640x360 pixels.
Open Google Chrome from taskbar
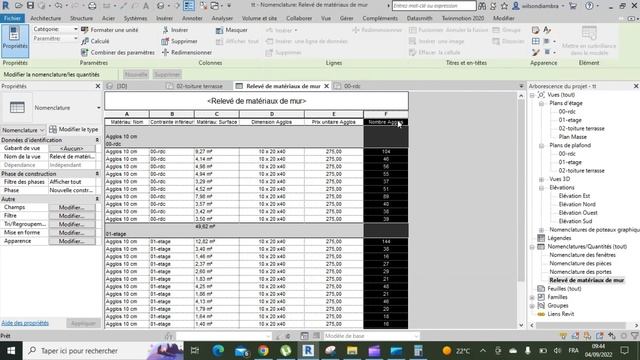coord(263,351)
